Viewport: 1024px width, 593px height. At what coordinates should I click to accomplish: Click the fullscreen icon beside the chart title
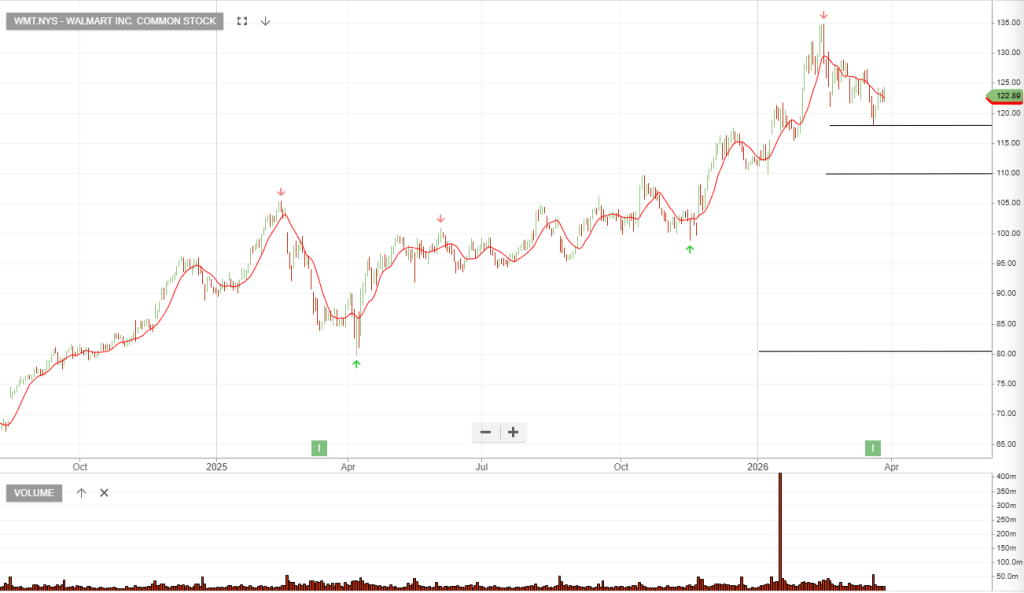(x=242, y=21)
